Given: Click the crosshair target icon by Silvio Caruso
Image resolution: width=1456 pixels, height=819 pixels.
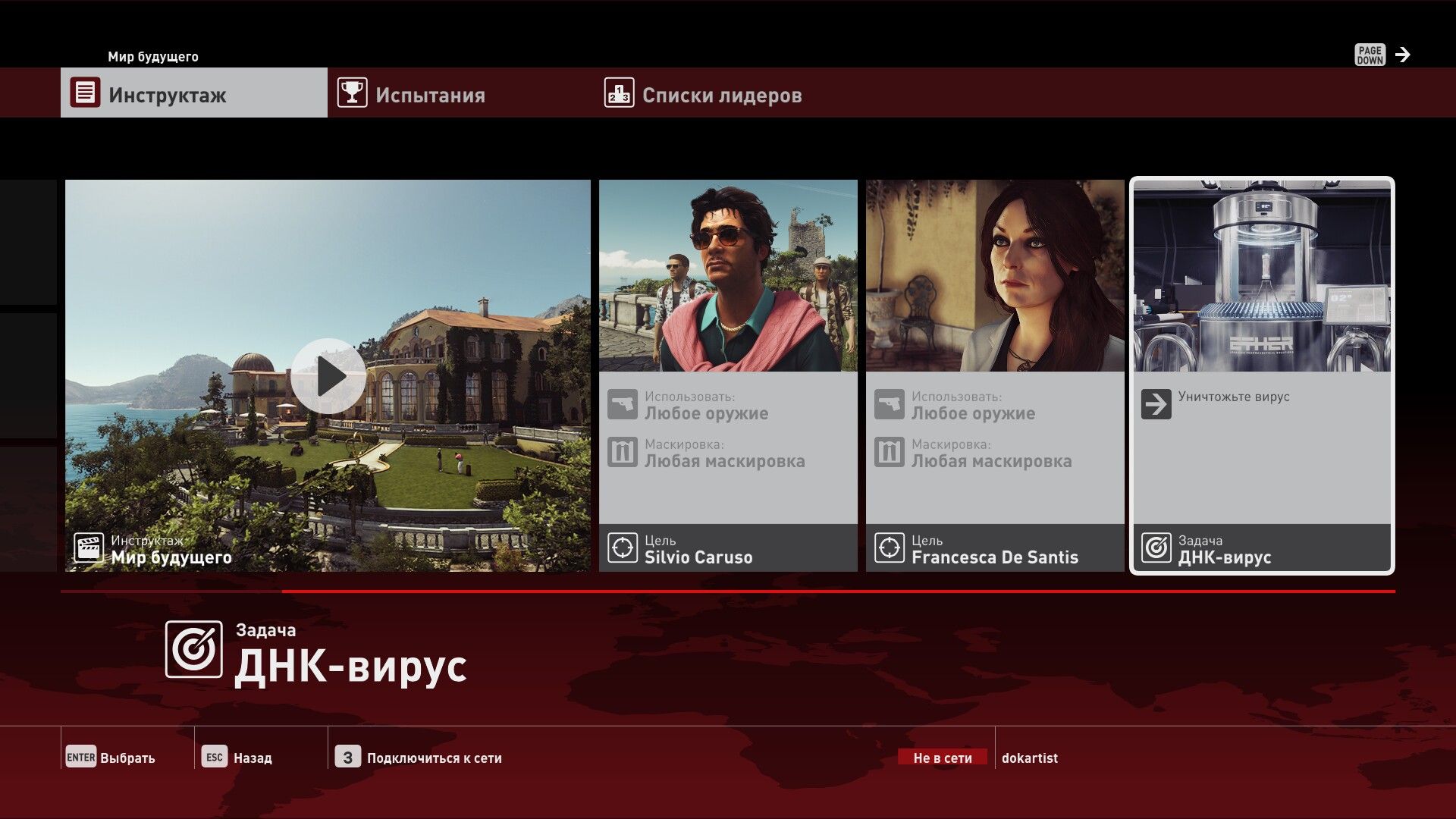Looking at the screenshot, I should pos(623,548).
